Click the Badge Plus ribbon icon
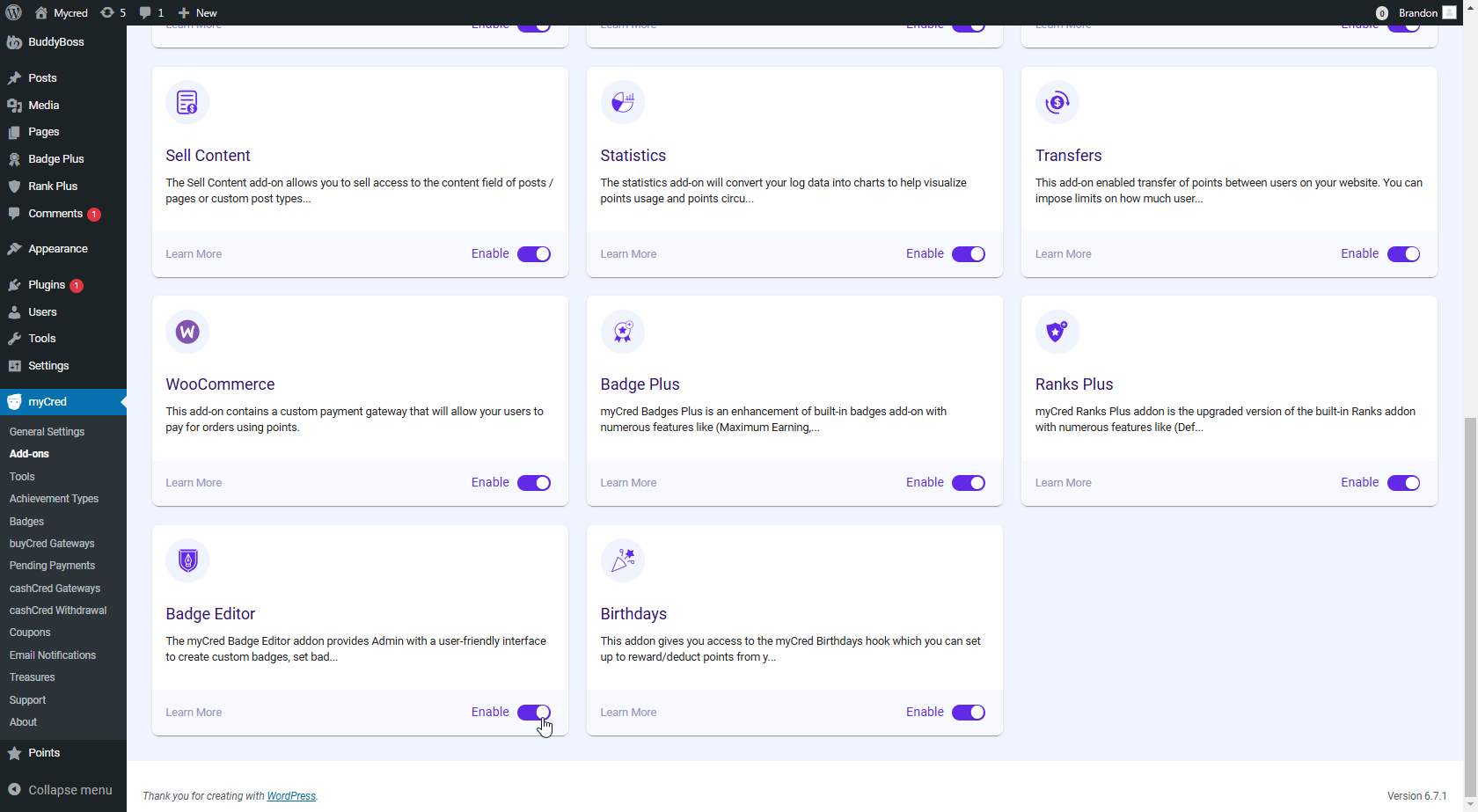Screen dimensions: 1478x812 (x=622, y=332)
